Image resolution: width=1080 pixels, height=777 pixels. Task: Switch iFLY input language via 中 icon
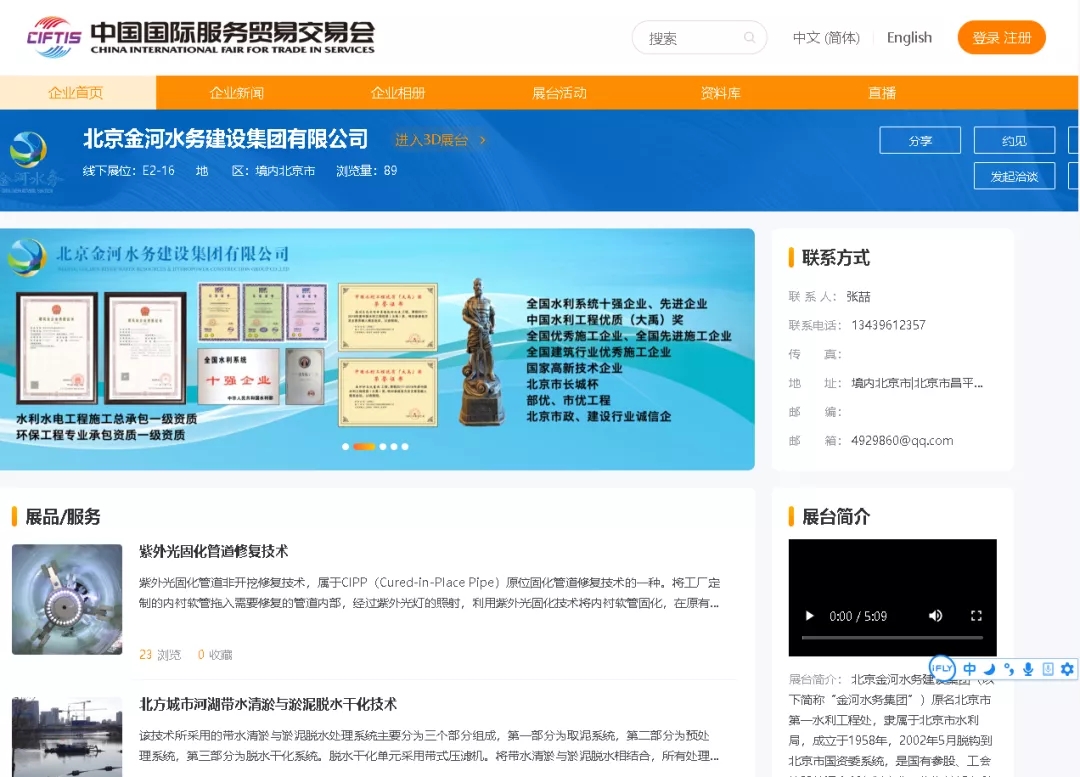pyautogui.click(x=969, y=669)
